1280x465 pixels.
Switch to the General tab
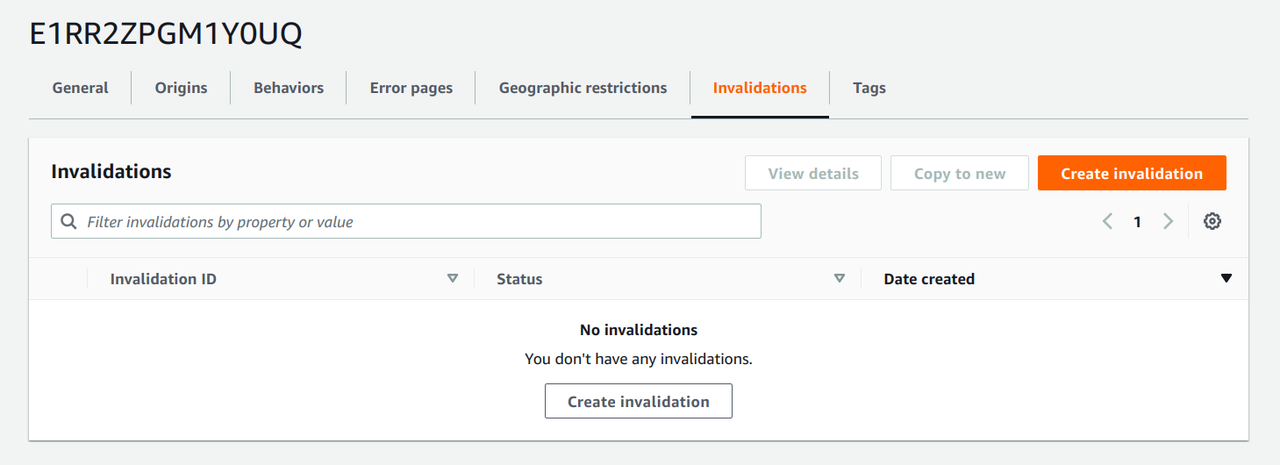point(80,88)
